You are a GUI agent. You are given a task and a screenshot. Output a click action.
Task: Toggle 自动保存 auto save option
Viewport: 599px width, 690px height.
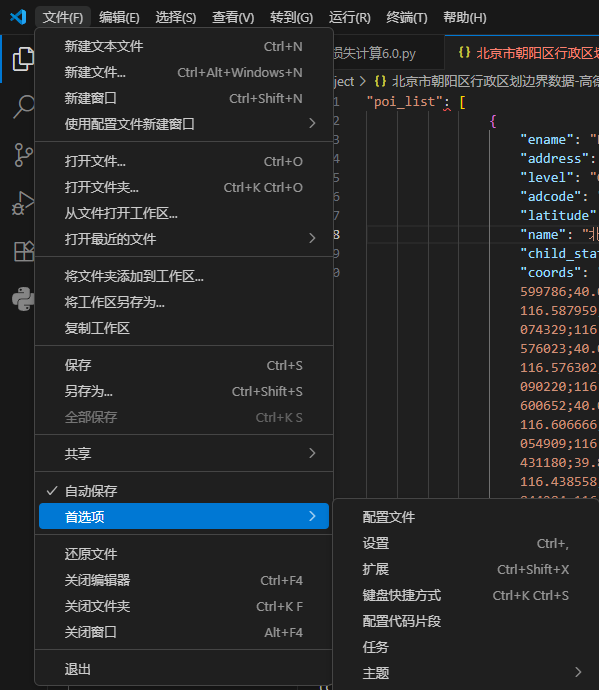[x=184, y=491]
